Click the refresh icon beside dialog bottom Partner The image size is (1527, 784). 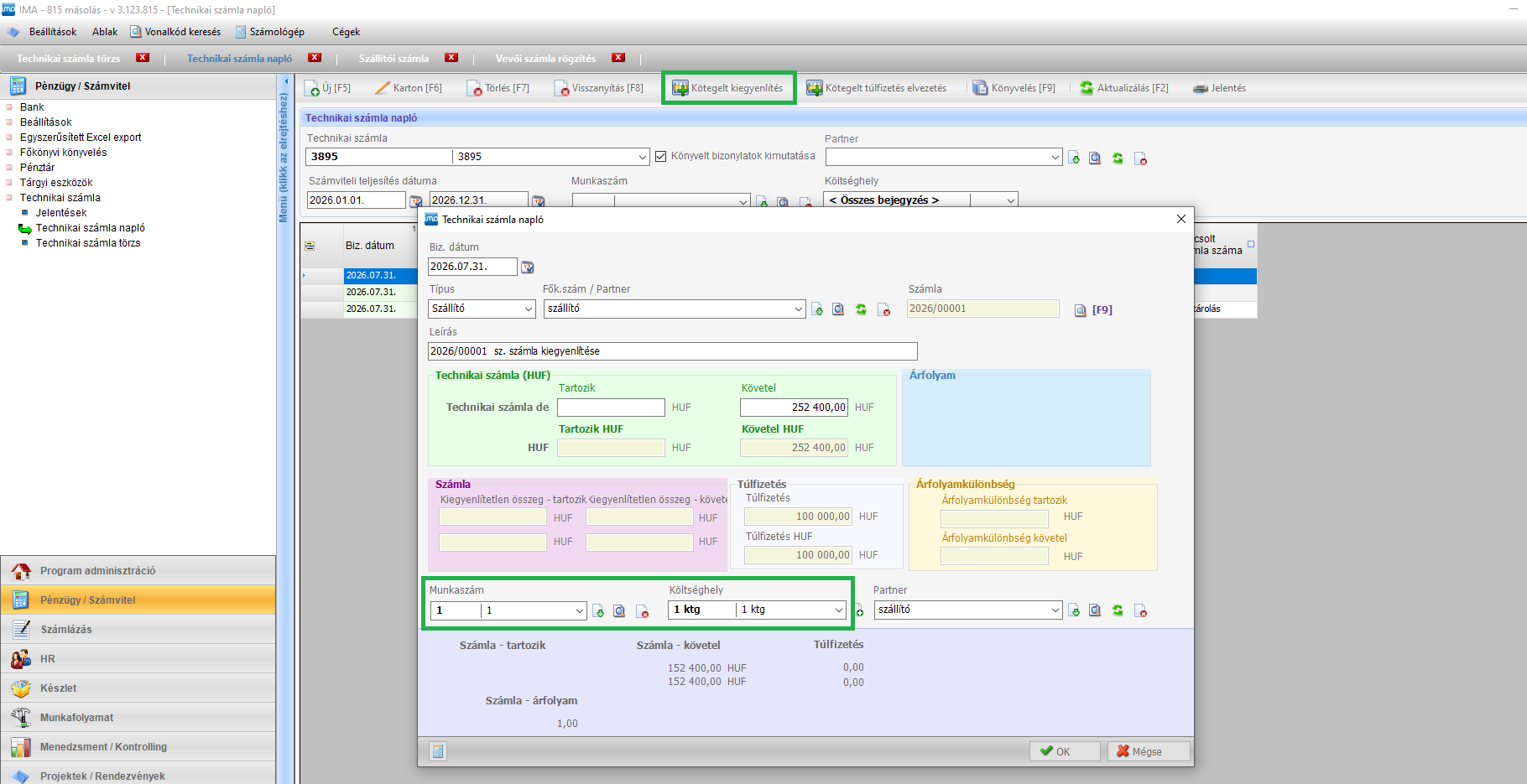[x=1118, y=611]
